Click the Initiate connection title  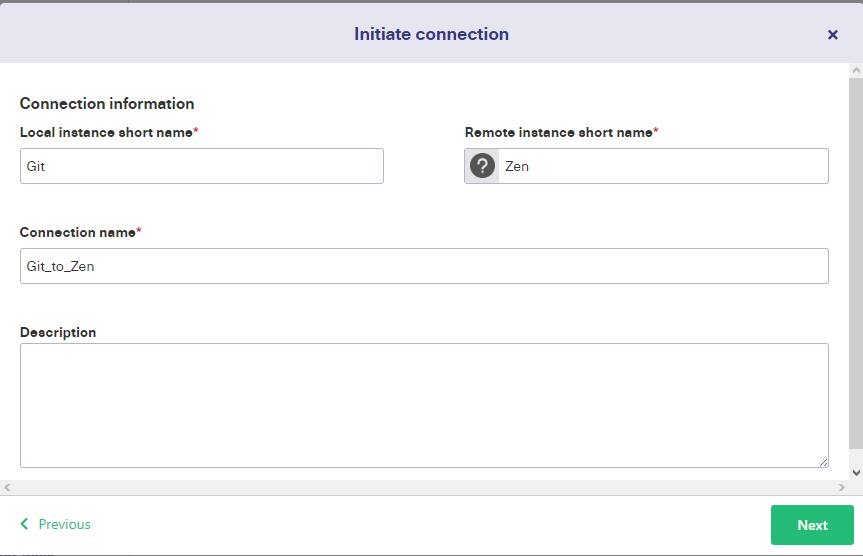pos(432,34)
